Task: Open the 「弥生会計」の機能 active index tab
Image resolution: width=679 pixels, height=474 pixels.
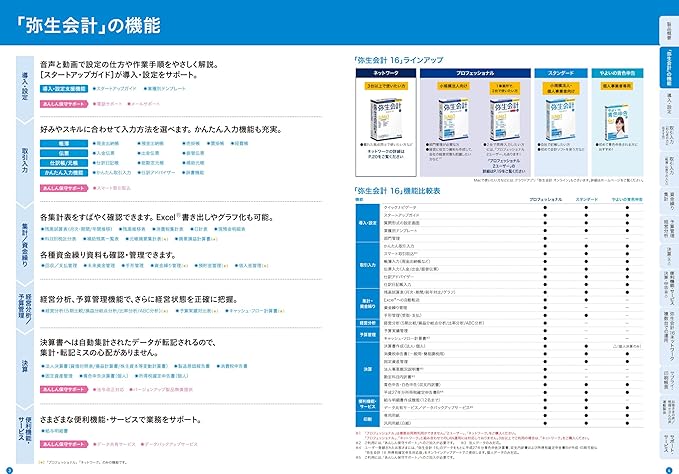Action: [669, 68]
